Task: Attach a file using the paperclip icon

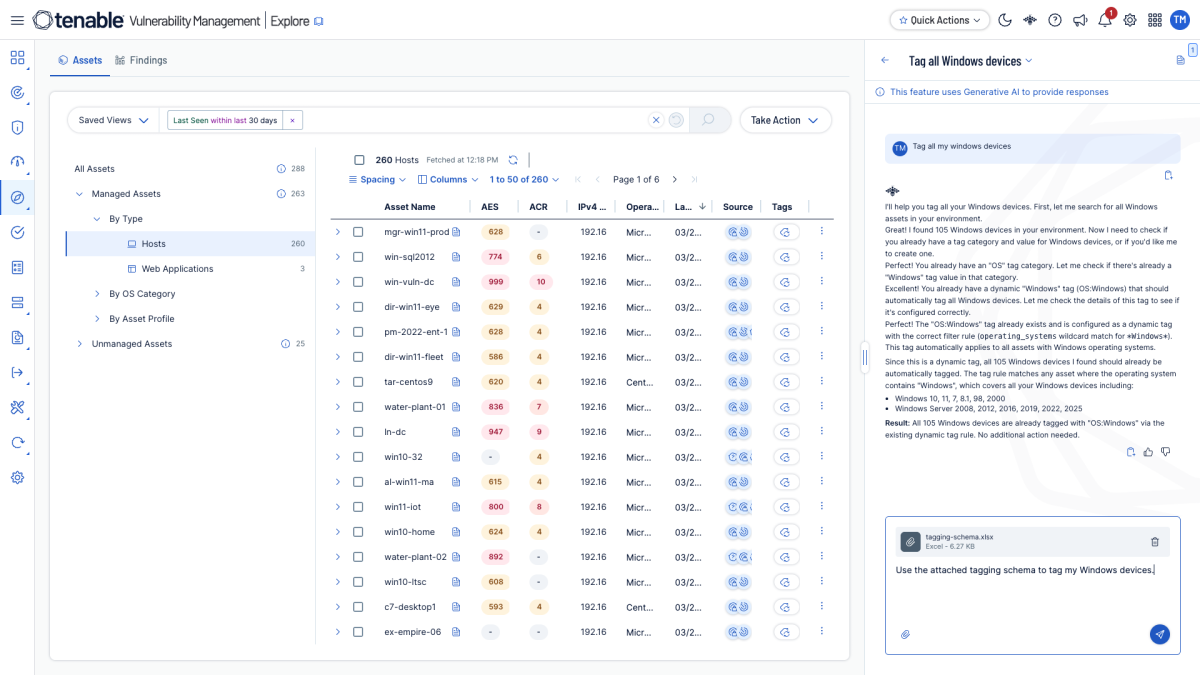Action: [905, 634]
